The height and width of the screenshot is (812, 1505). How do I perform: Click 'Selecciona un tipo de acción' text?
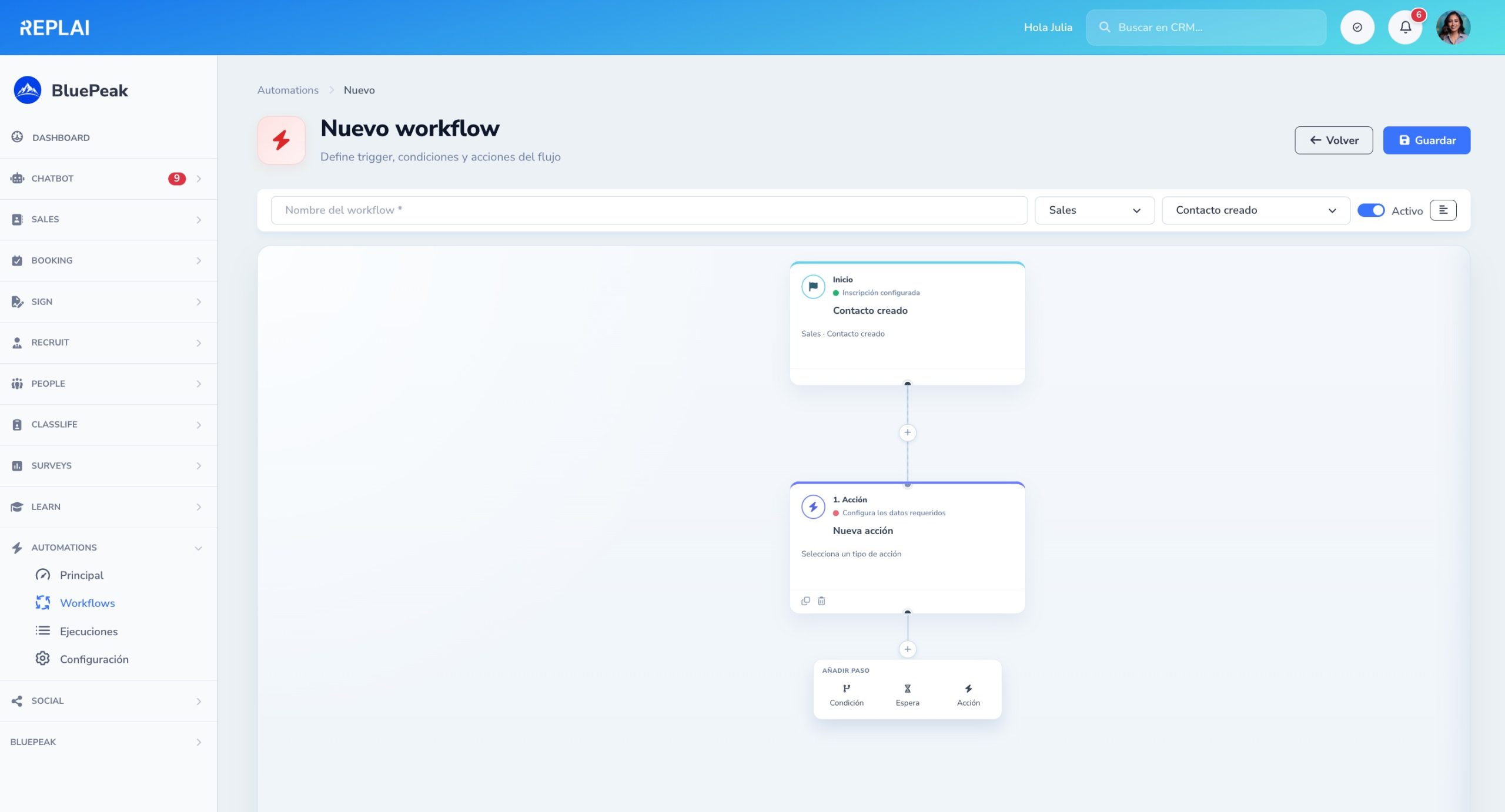tap(851, 553)
